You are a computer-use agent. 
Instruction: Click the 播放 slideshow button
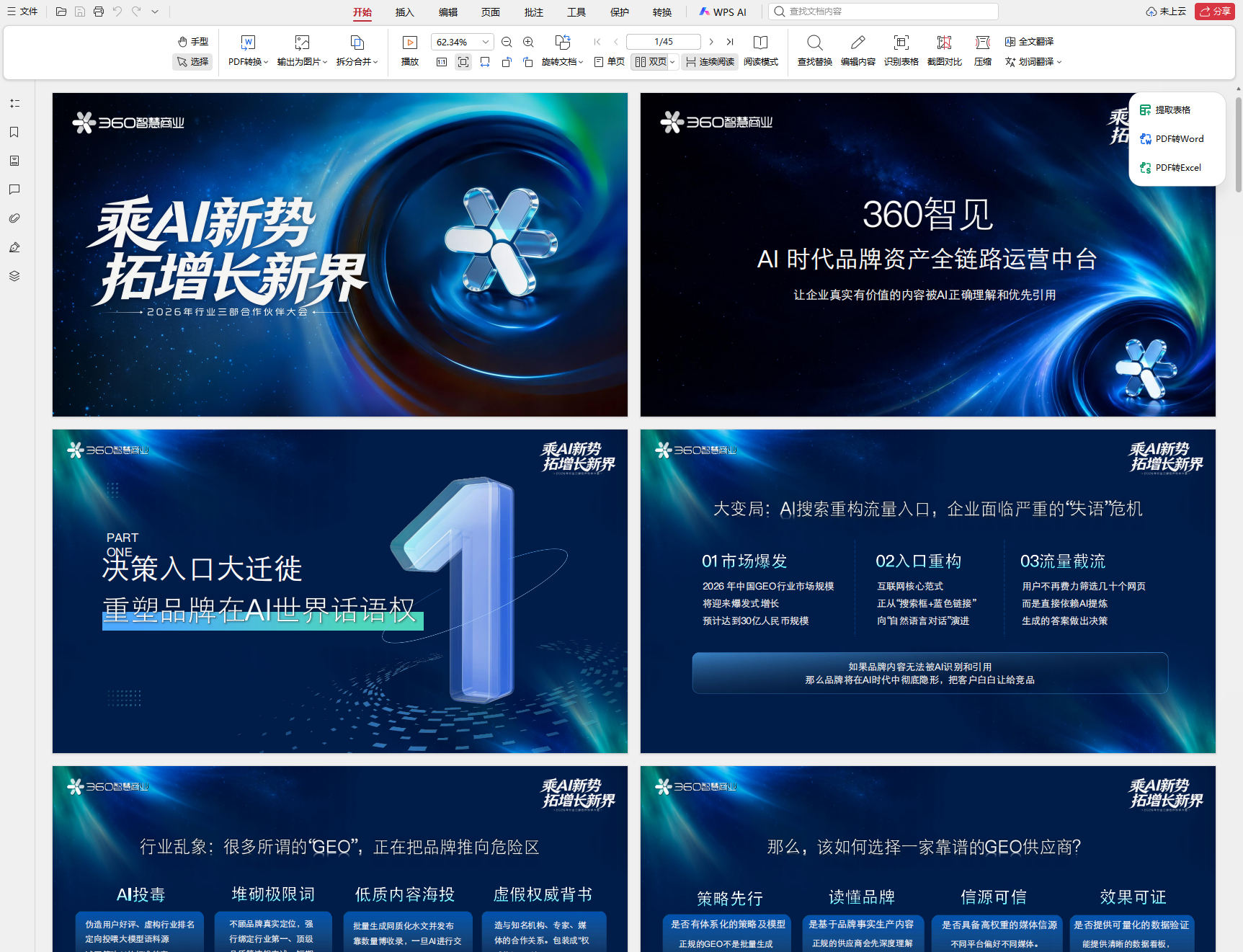(410, 52)
